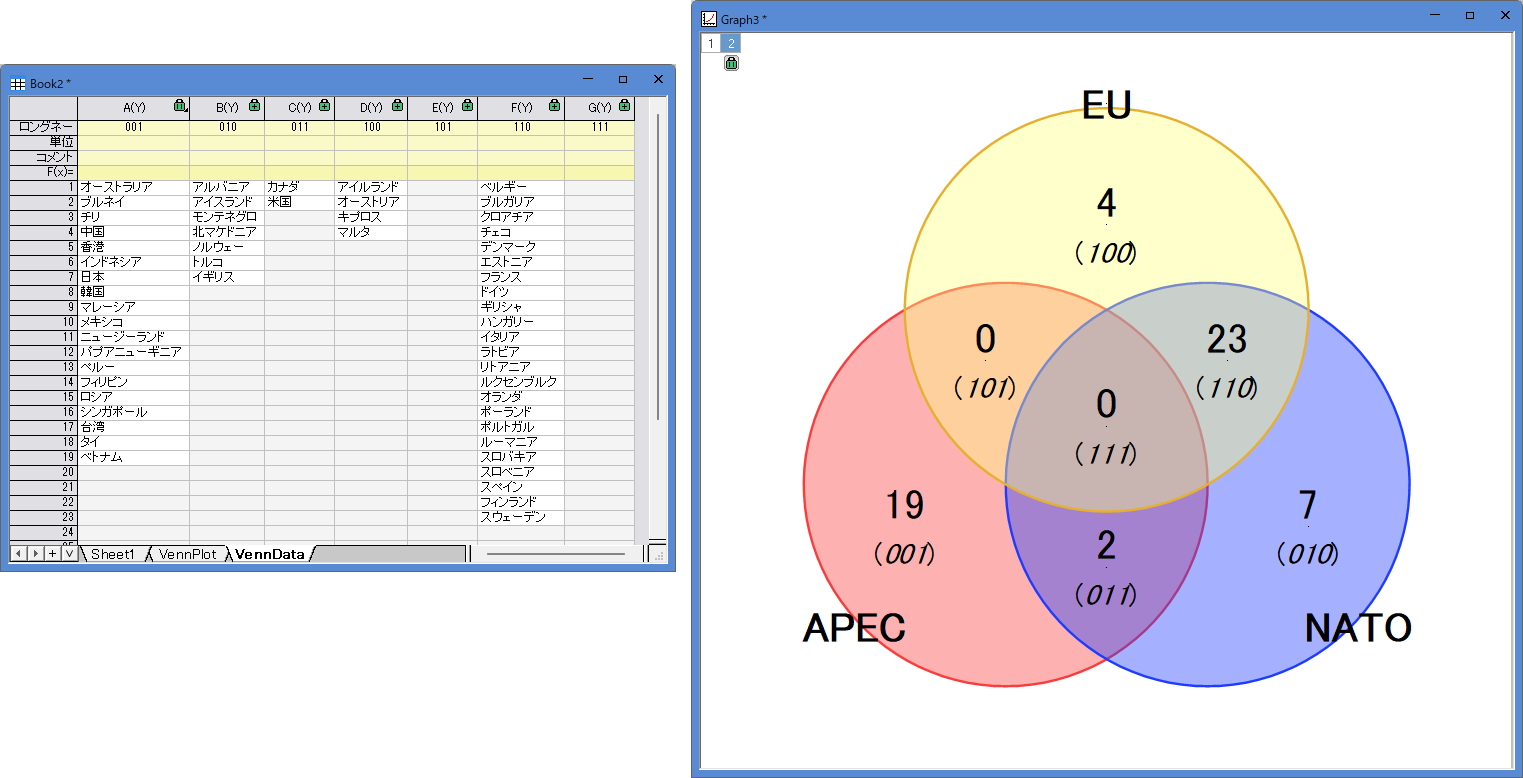
Task: Click the next sheet arrow button
Action: tap(35, 553)
